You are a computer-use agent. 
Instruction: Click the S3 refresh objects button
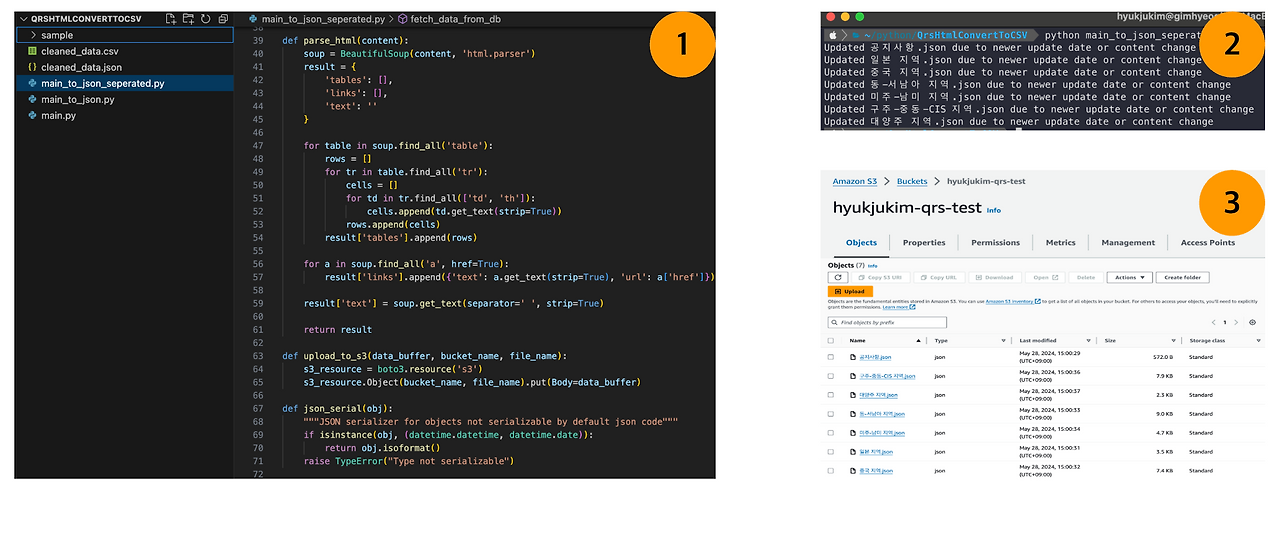[x=838, y=277]
